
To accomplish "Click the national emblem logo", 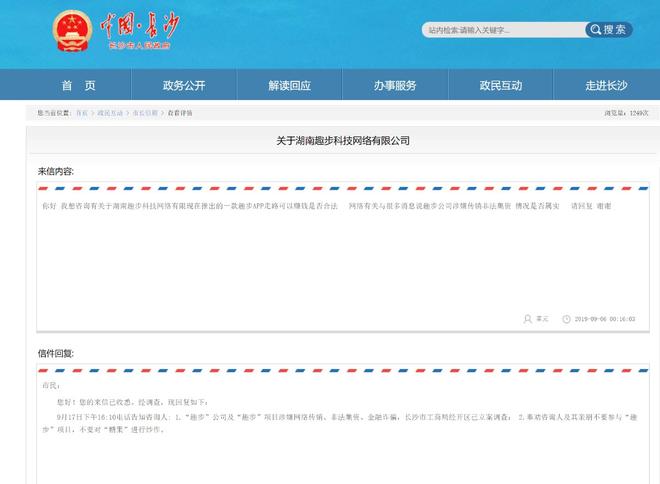I will 70,31.
